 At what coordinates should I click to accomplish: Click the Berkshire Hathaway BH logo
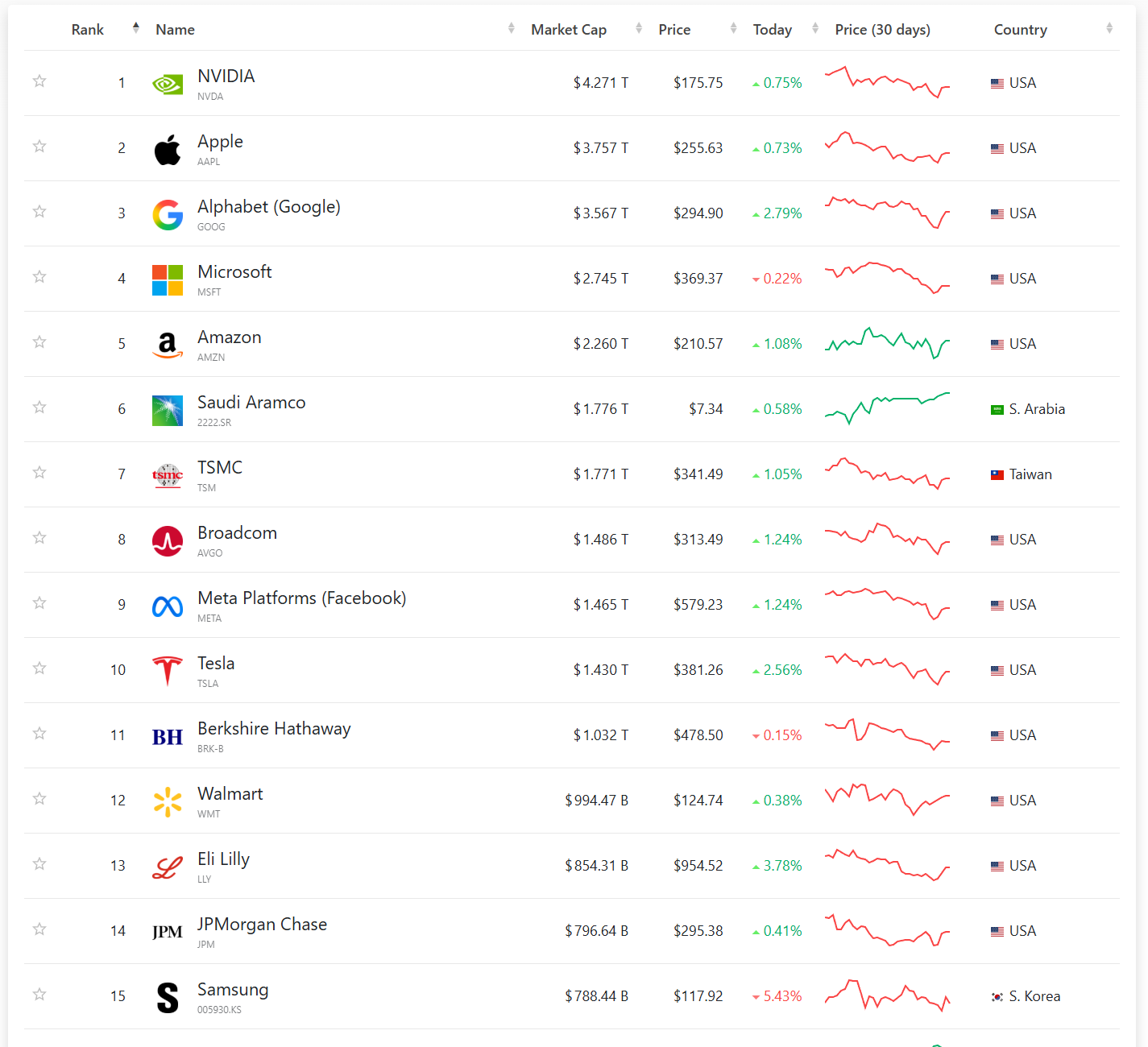[x=168, y=737]
